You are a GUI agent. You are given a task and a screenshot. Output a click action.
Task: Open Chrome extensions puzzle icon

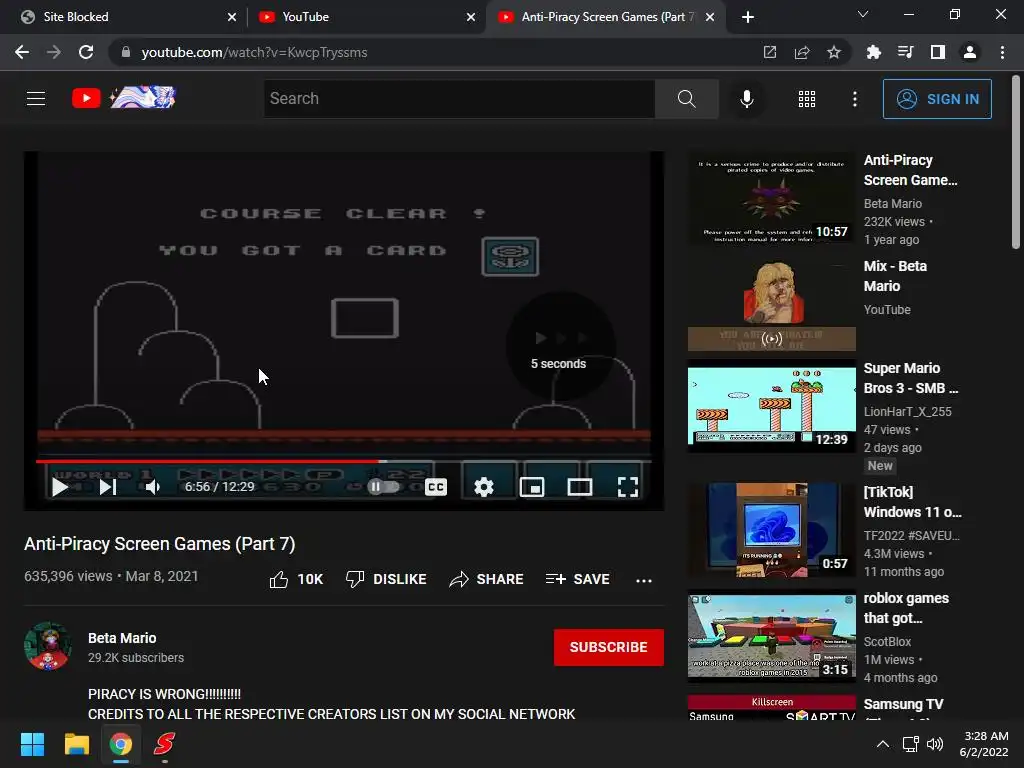pyautogui.click(x=873, y=52)
